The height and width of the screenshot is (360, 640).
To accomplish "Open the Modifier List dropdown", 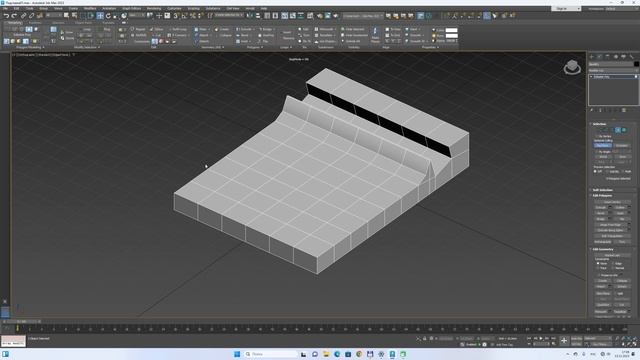I will [x=613, y=70].
